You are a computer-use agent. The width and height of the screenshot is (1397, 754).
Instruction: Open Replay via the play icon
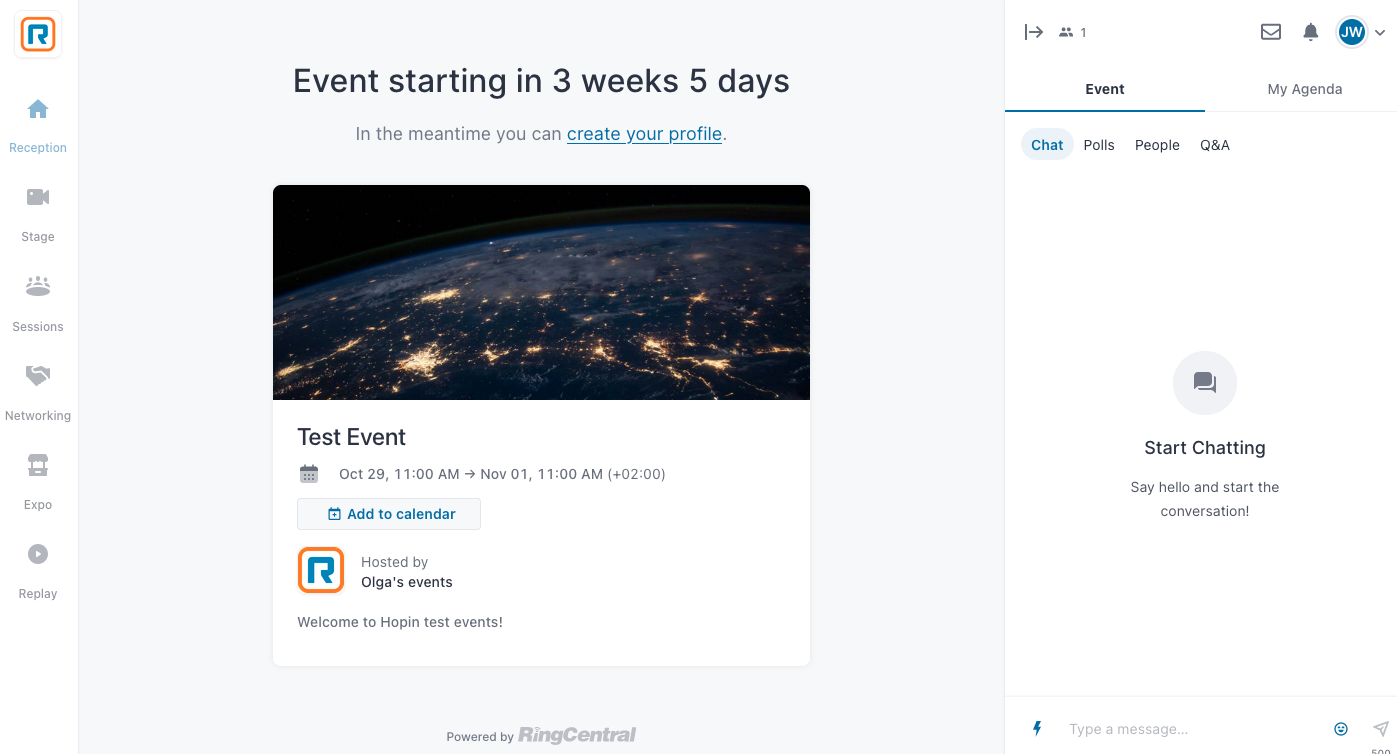pyautogui.click(x=38, y=554)
